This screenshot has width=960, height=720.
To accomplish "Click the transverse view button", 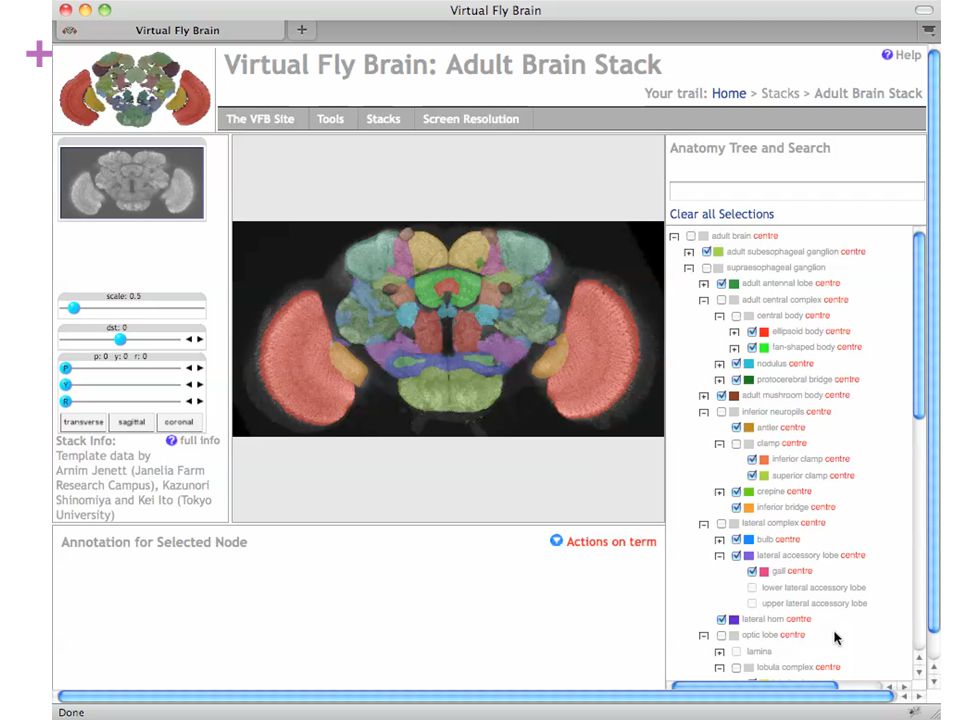I will pos(84,422).
